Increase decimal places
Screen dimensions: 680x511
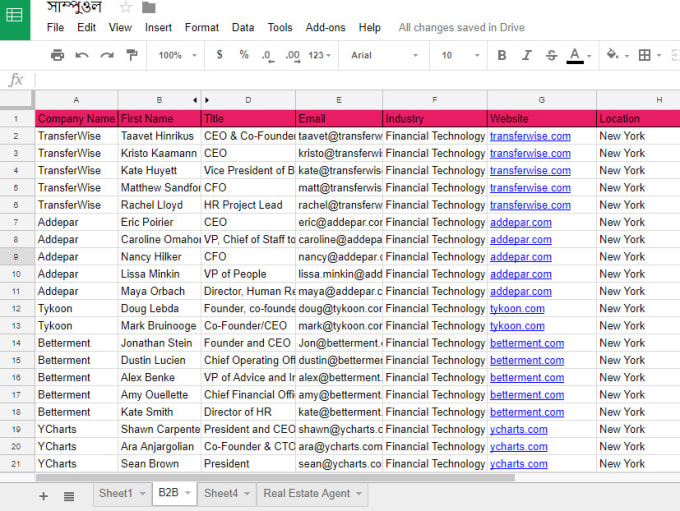(x=293, y=56)
